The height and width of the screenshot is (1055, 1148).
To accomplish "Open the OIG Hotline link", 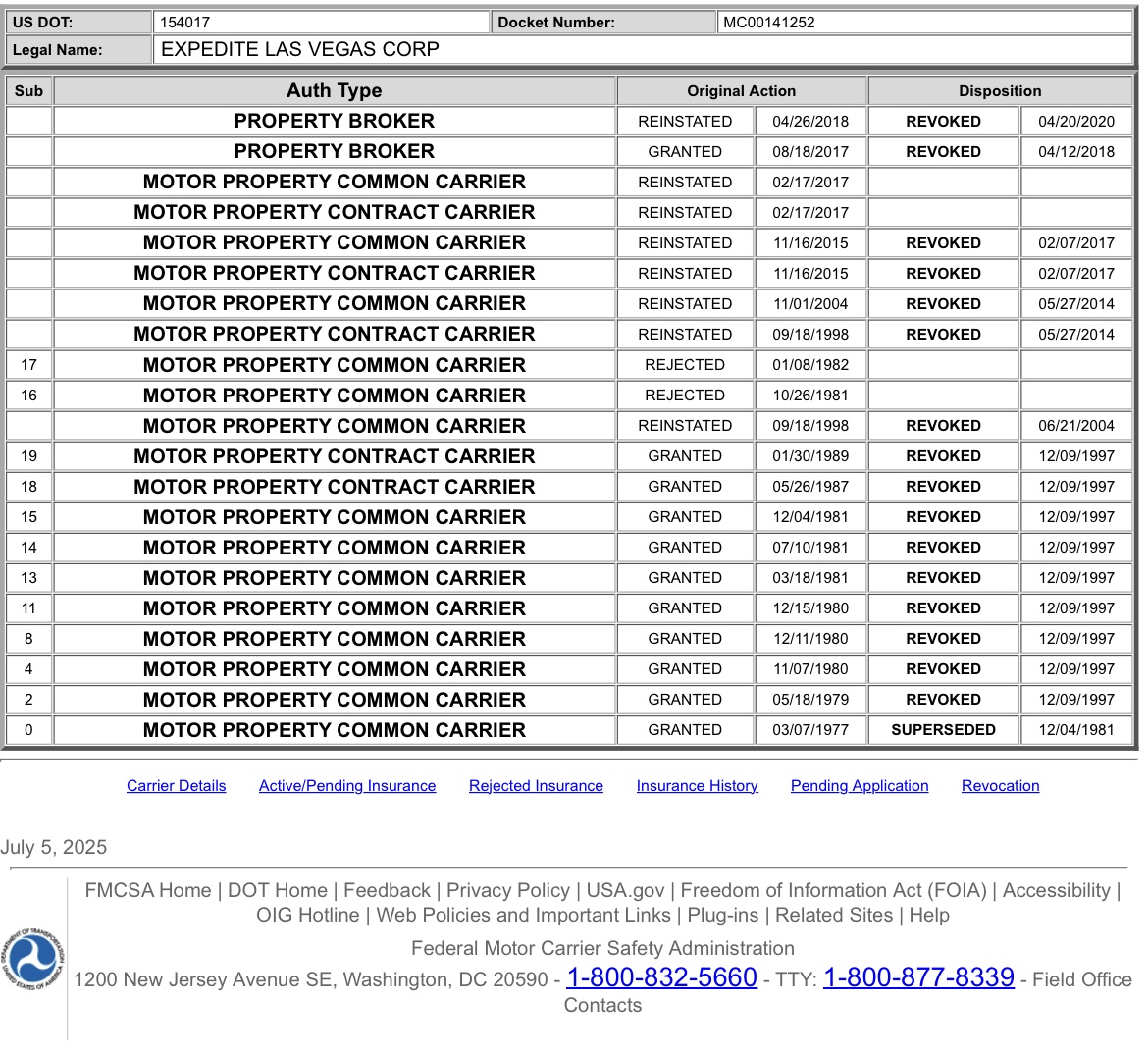I will [x=308, y=915].
